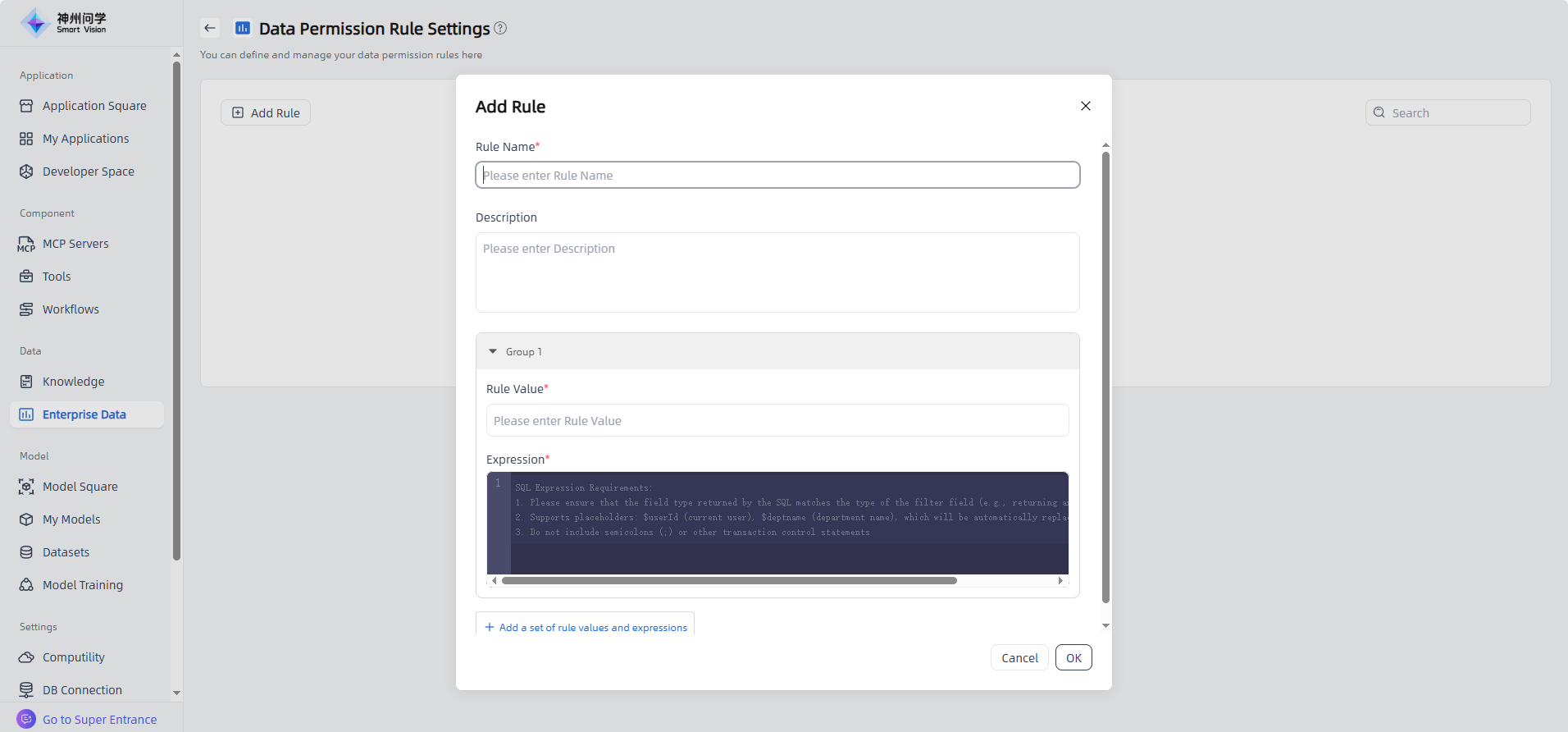Click the help icon next to Data Permission Rule Settings
Screen dimensions: 1568x732
pyautogui.click(x=500, y=28)
